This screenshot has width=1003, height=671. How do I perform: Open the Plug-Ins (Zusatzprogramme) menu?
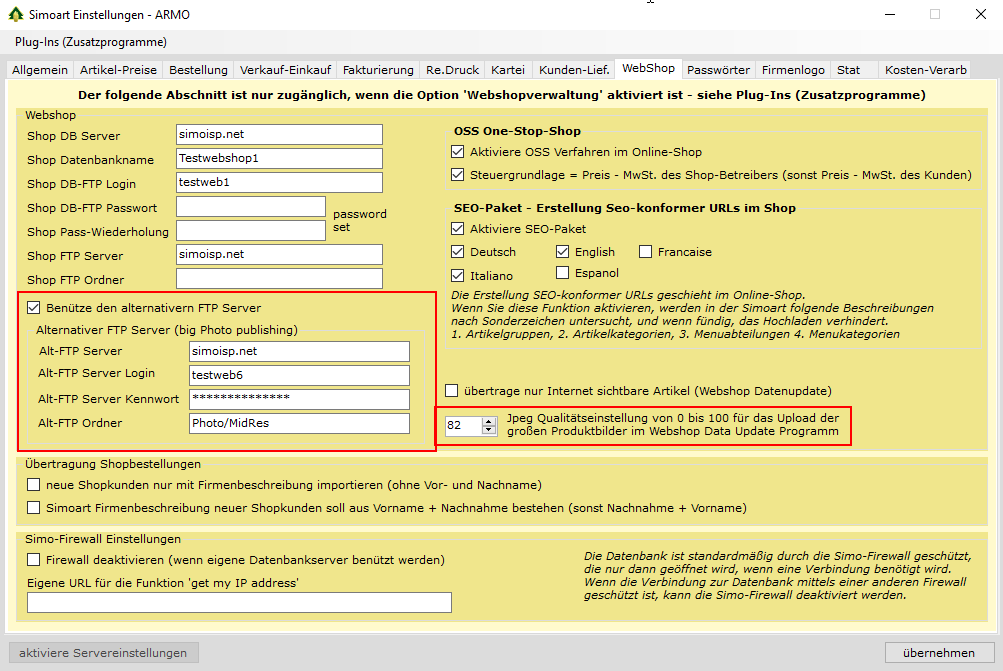point(90,42)
